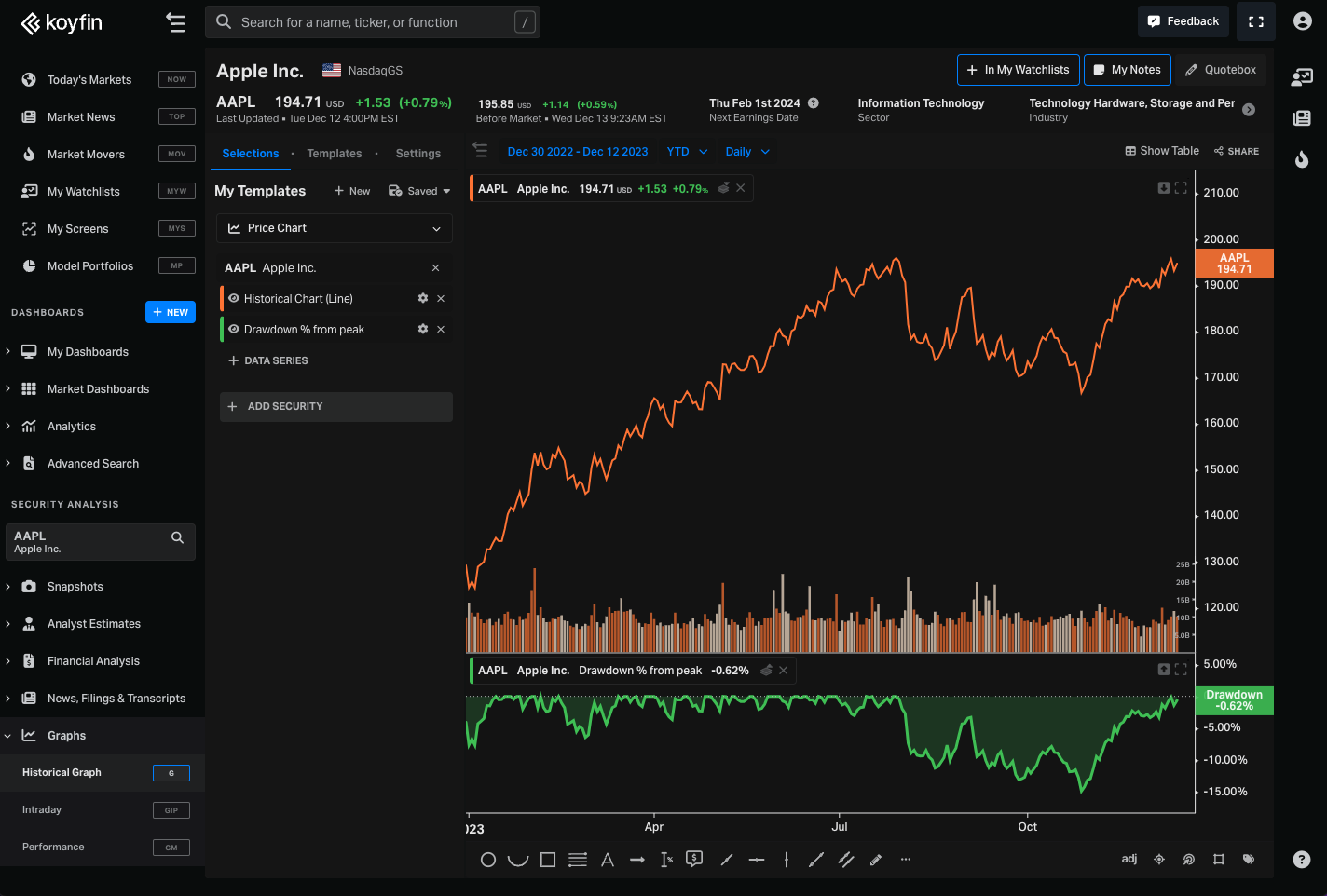Toggle the visibility of Historical Chart (Line) series
The width and height of the screenshot is (1327, 896).
(233, 298)
